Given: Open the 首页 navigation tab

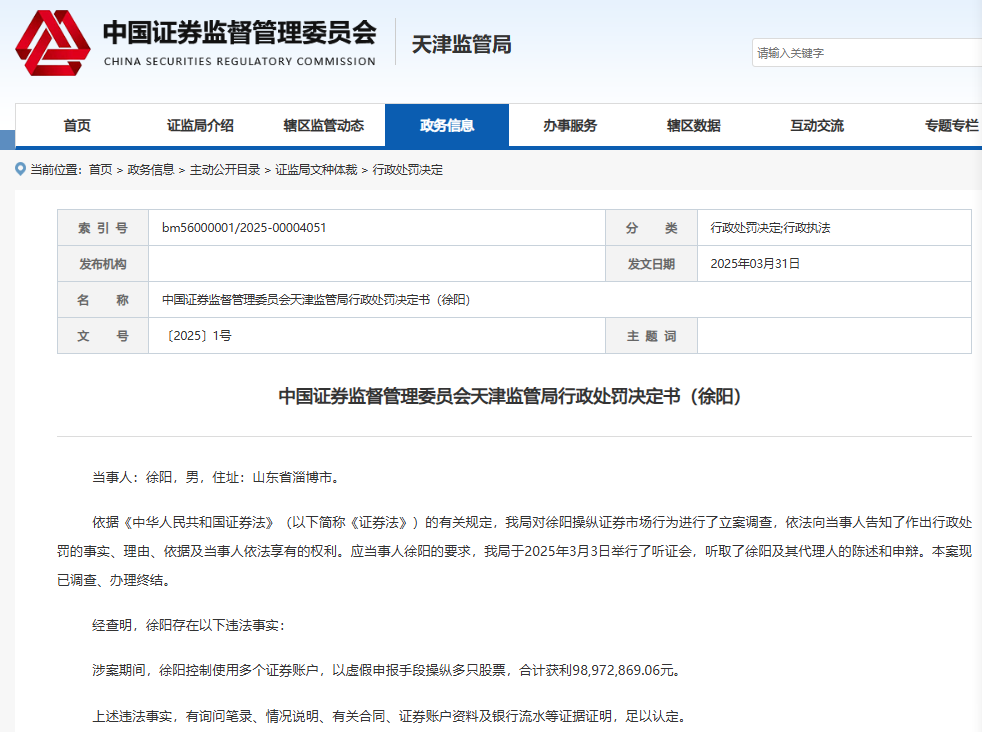Looking at the screenshot, I should click(77, 126).
